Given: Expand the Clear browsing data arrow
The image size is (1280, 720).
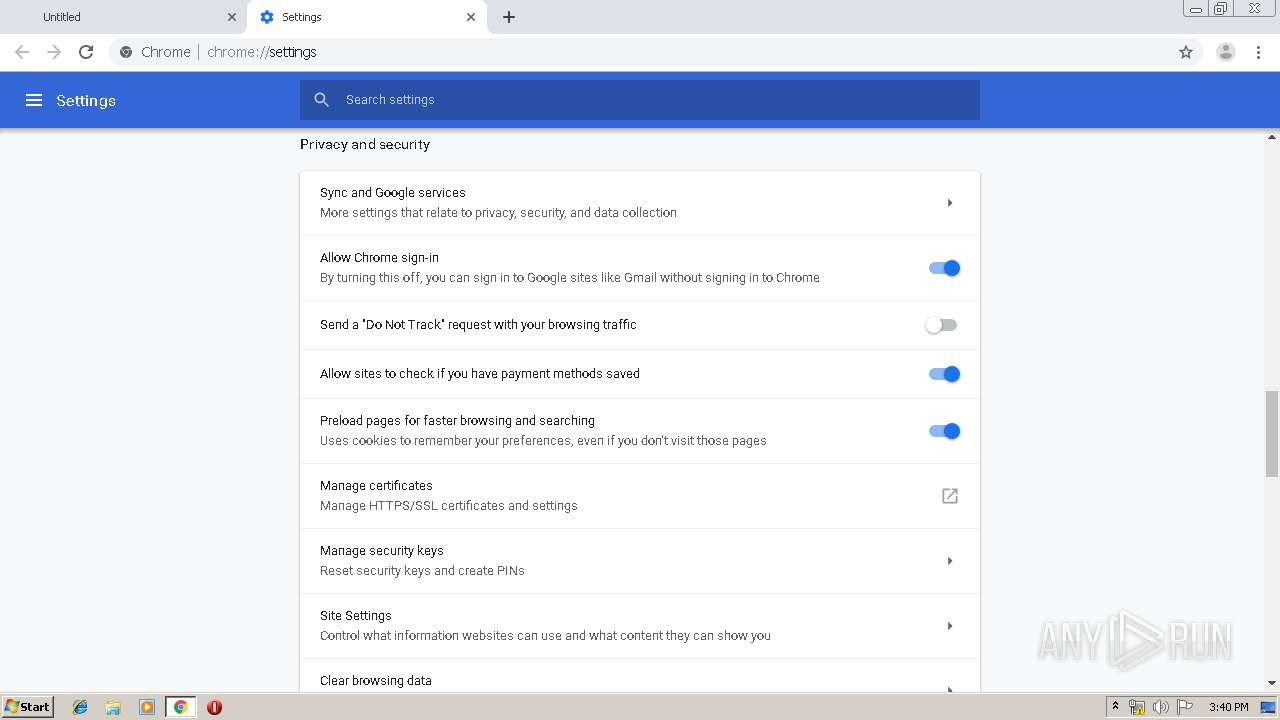Looking at the screenshot, I should [x=950, y=688].
